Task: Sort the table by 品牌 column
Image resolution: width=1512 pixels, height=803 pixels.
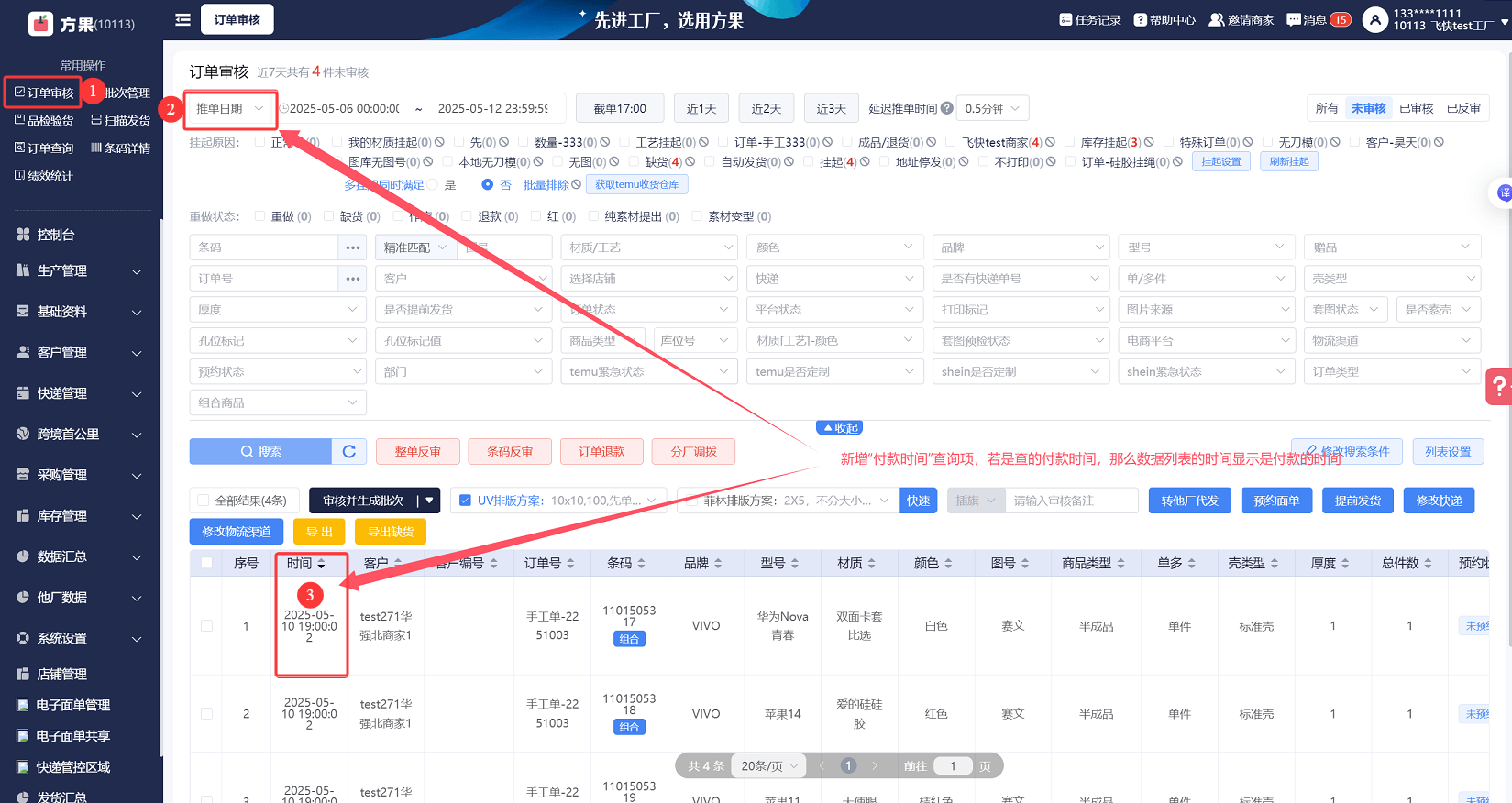Action: tap(718, 563)
